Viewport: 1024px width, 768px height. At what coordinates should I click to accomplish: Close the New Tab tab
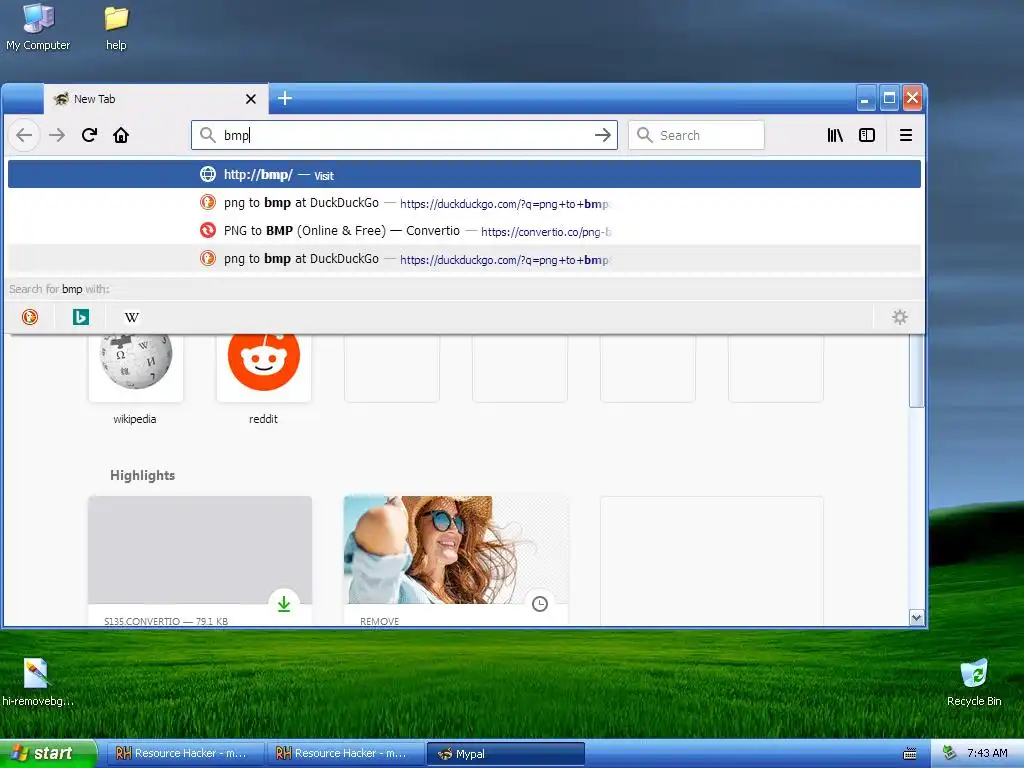click(251, 99)
